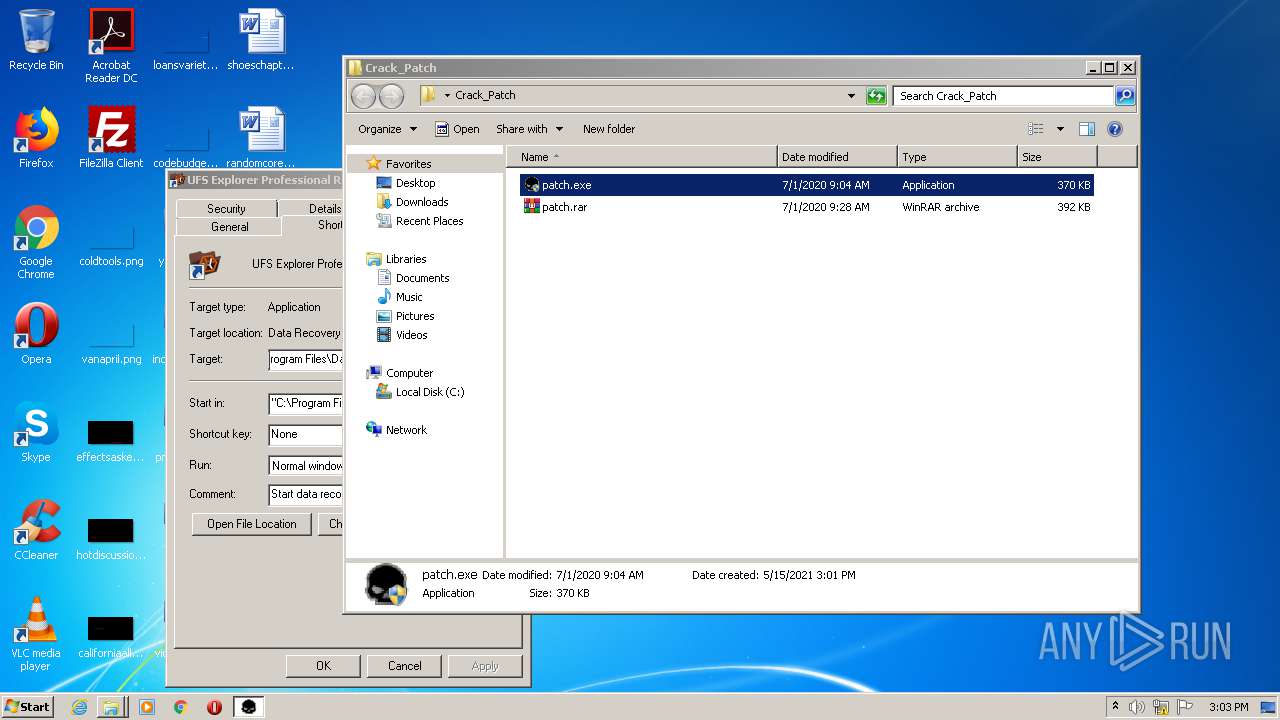Open the Firefox desktop shortcut

36,138
